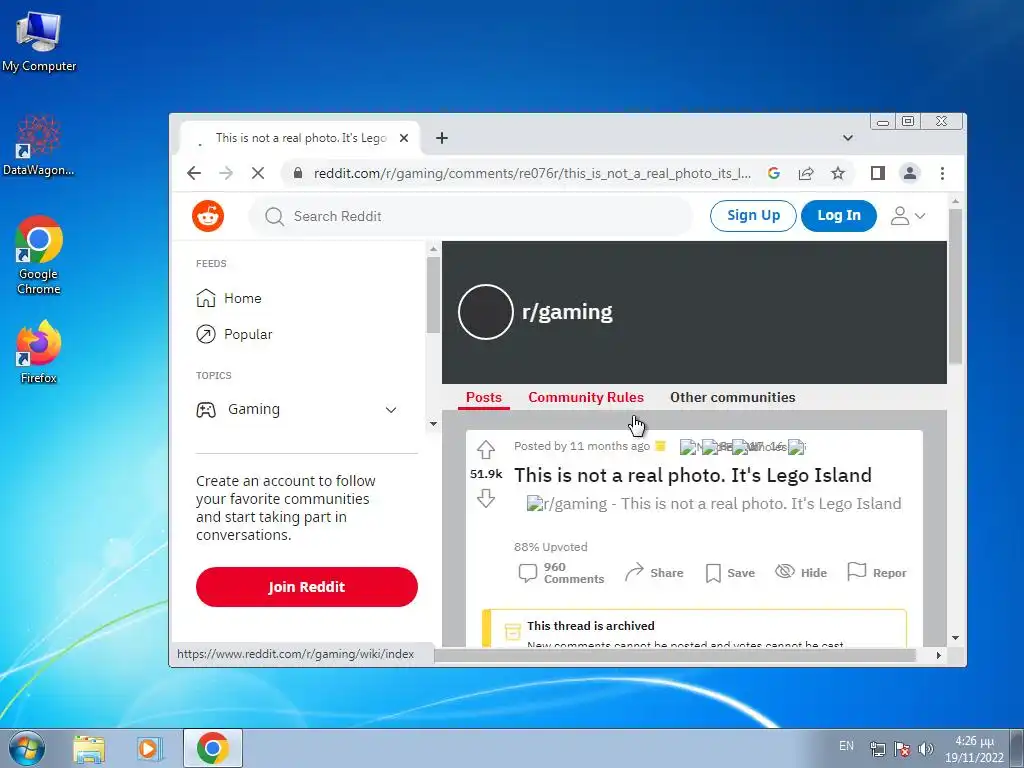This screenshot has width=1024, height=768.
Task: Click the Chrome address bar URL
Action: (532, 173)
